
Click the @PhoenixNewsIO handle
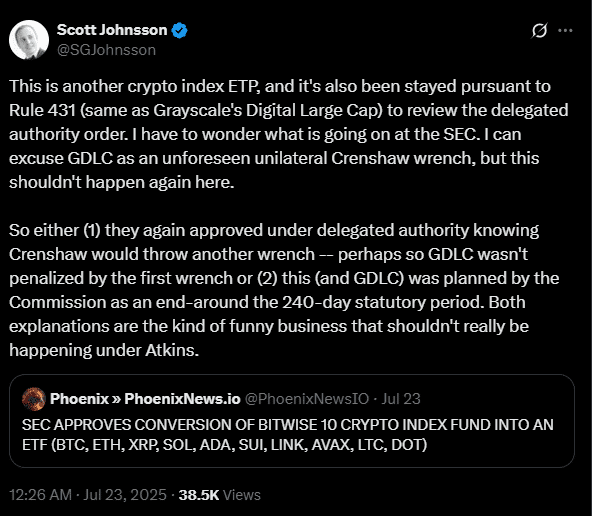(307, 399)
